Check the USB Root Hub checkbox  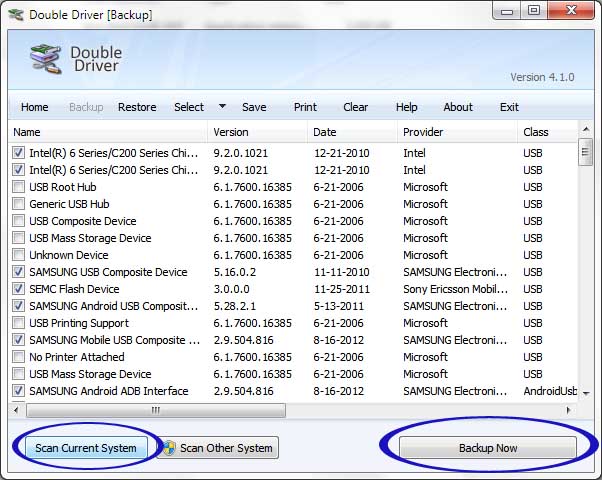click(x=18, y=187)
